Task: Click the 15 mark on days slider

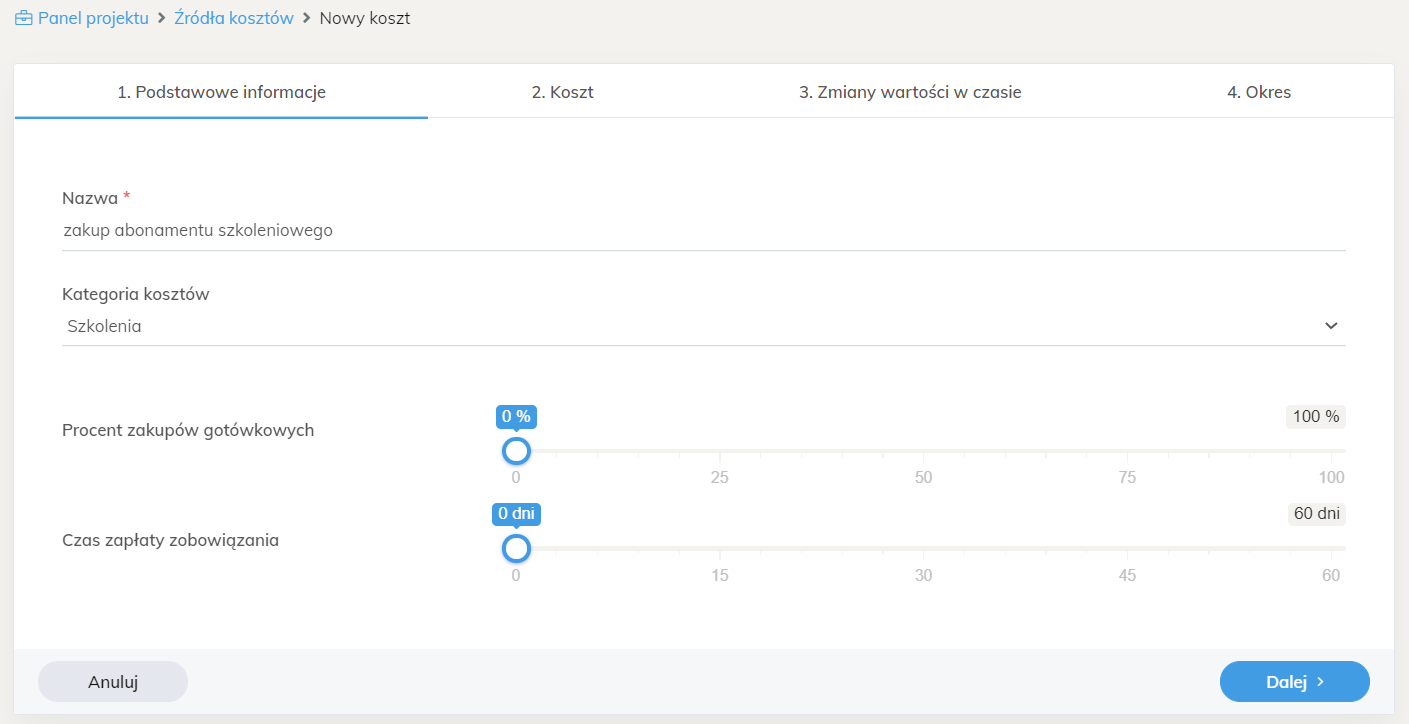Action: click(x=720, y=575)
